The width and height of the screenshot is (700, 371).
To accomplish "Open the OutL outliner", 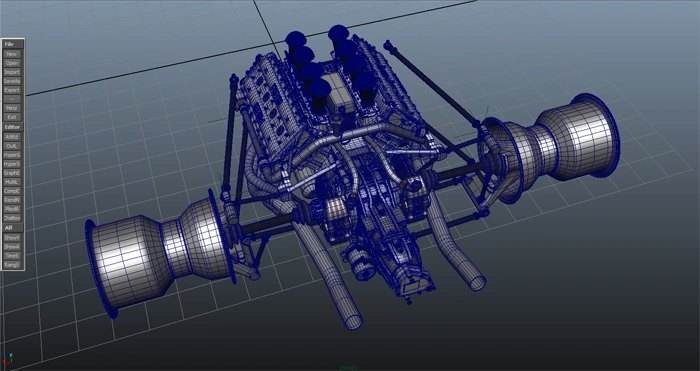I will tap(12, 146).
